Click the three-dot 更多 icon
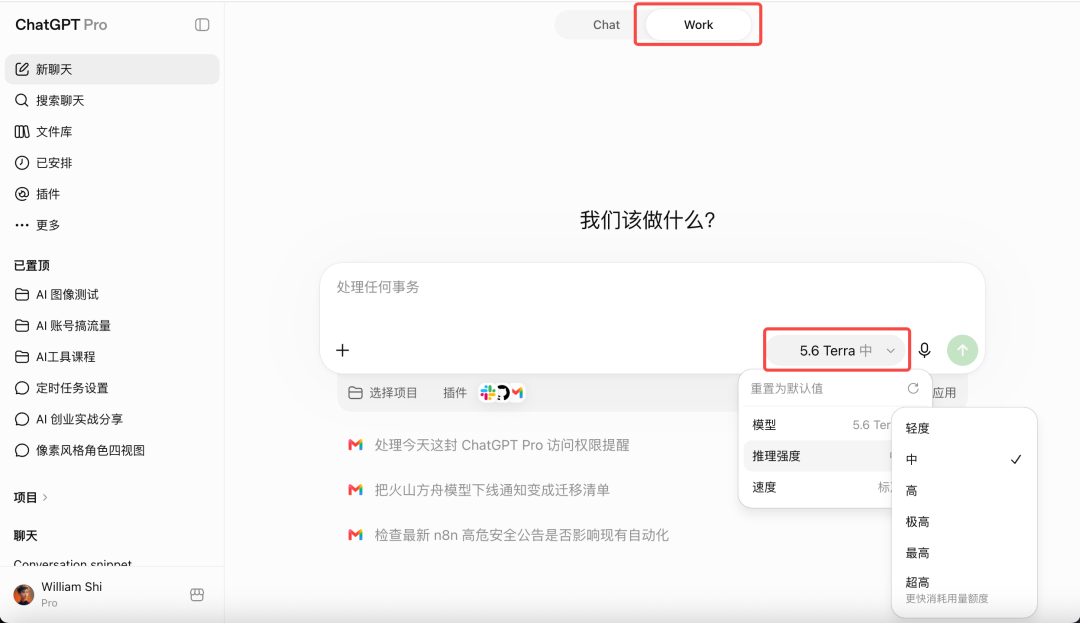The width and height of the screenshot is (1080, 623). [22, 225]
